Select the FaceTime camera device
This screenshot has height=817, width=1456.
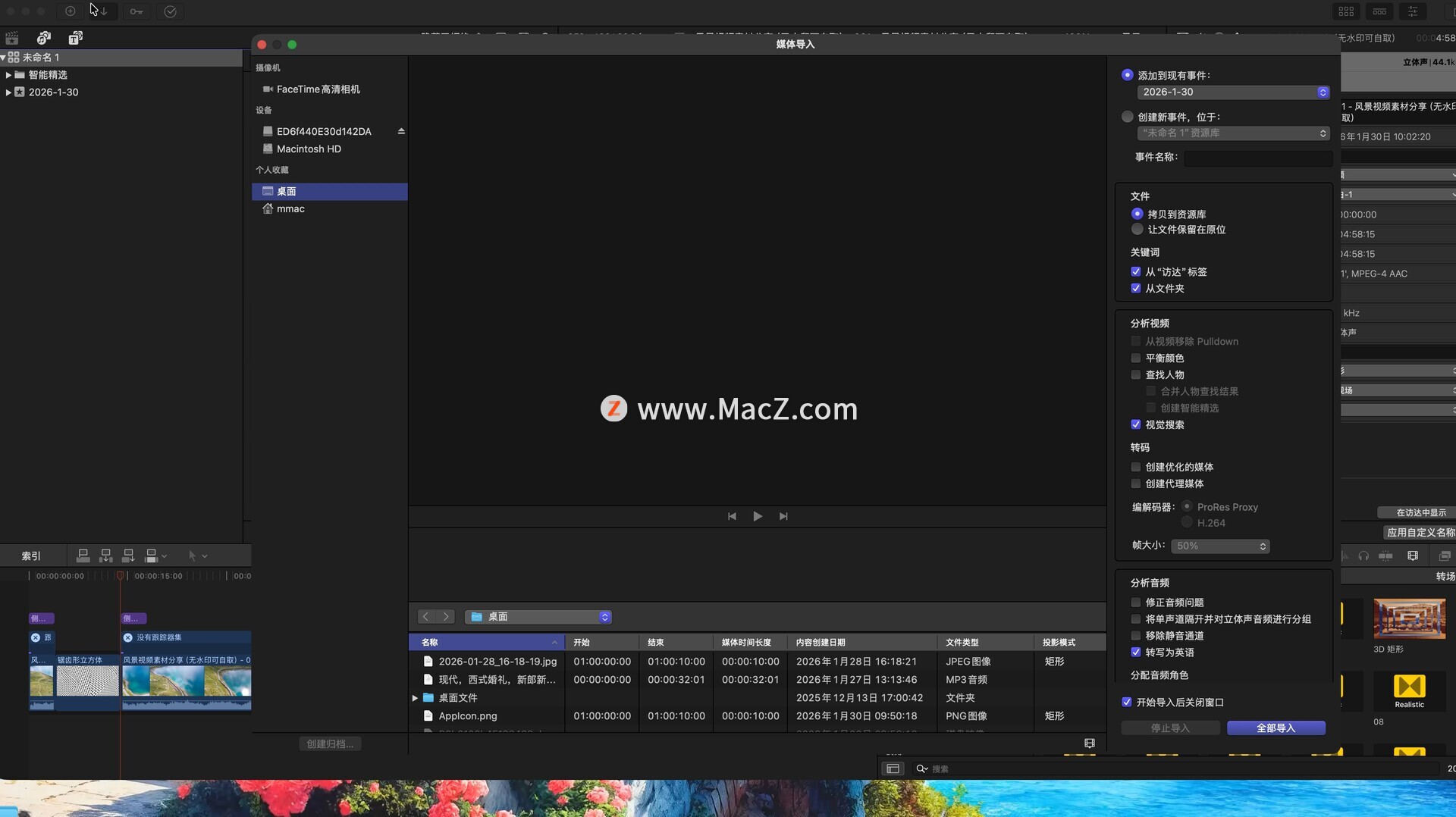pos(318,89)
